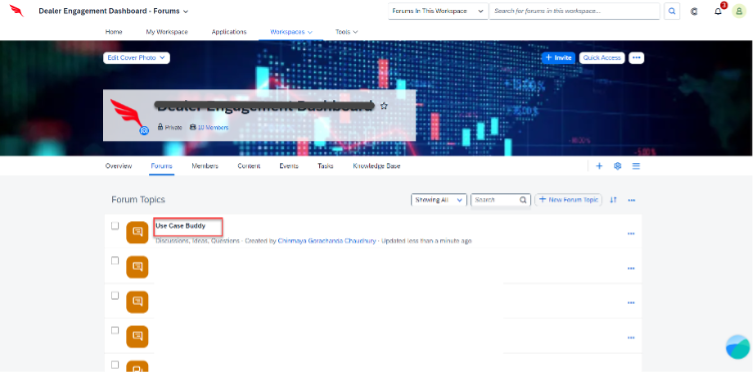755x373 pixels.
Task: Click the icon left of the notification bell
Action: [694, 12]
